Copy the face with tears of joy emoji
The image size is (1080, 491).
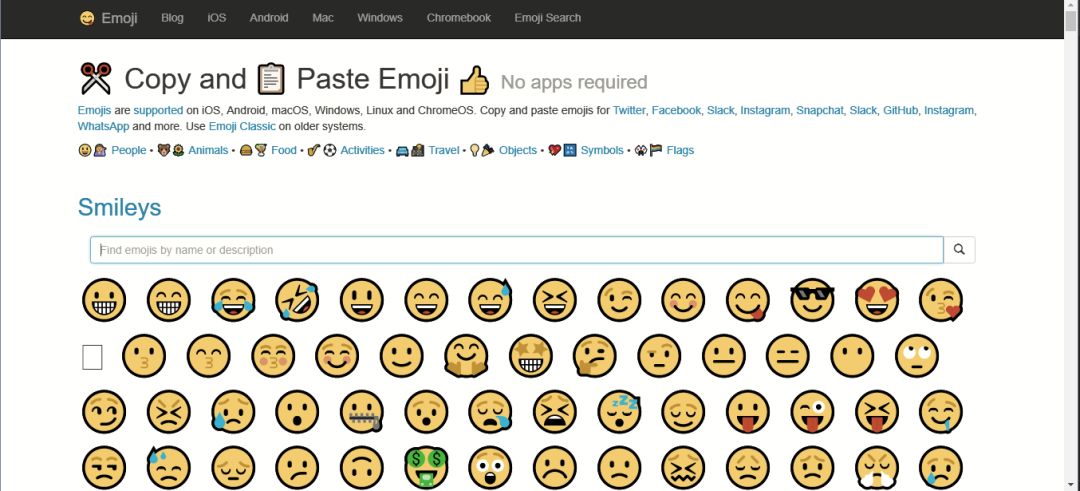pos(233,300)
